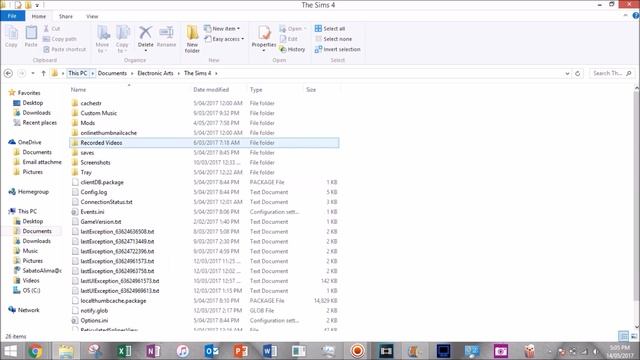Screen dimensions: 640x360
Task: Go back with the navigation arrow
Action: click(x=8, y=73)
